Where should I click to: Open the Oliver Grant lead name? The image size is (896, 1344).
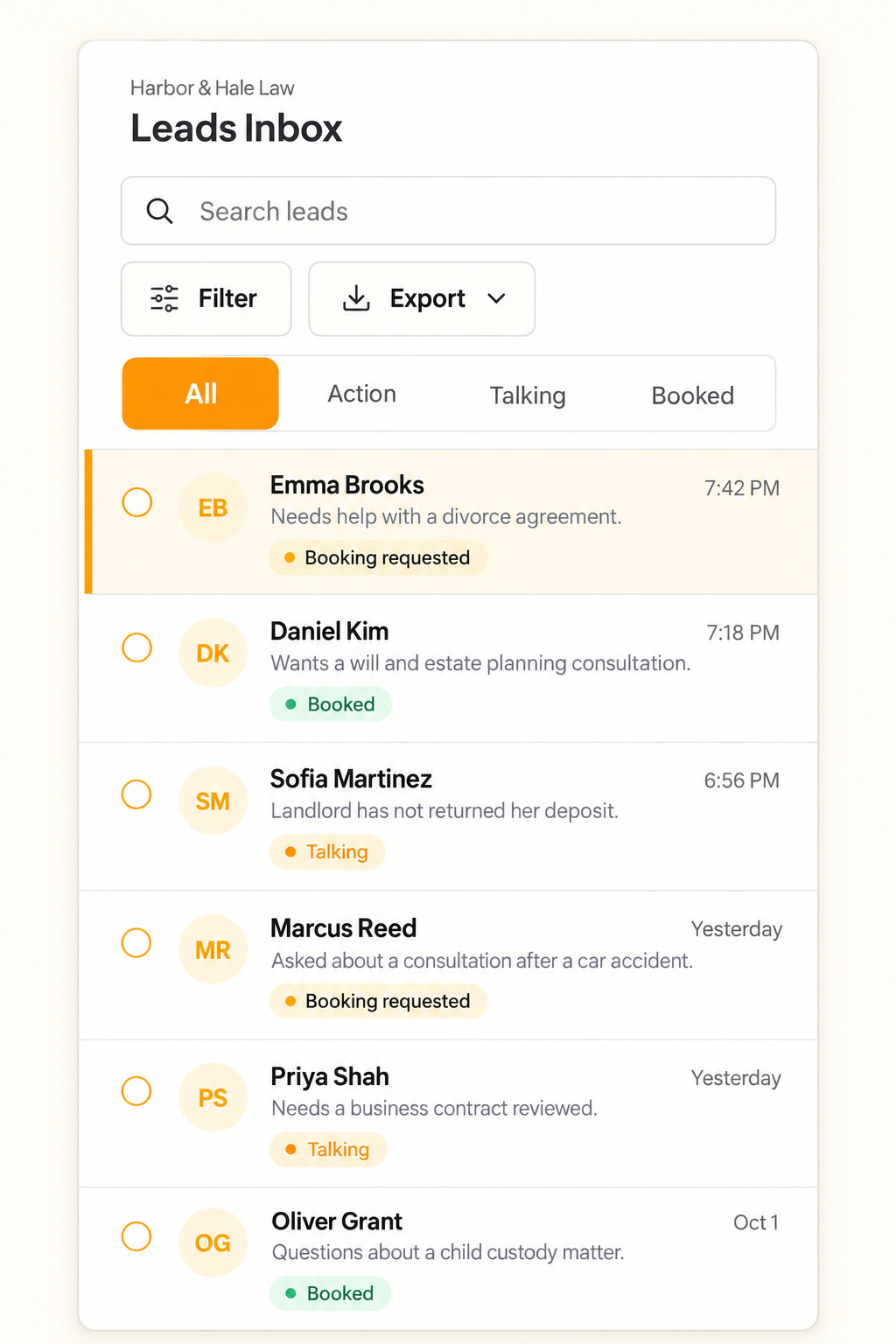[x=337, y=1221]
